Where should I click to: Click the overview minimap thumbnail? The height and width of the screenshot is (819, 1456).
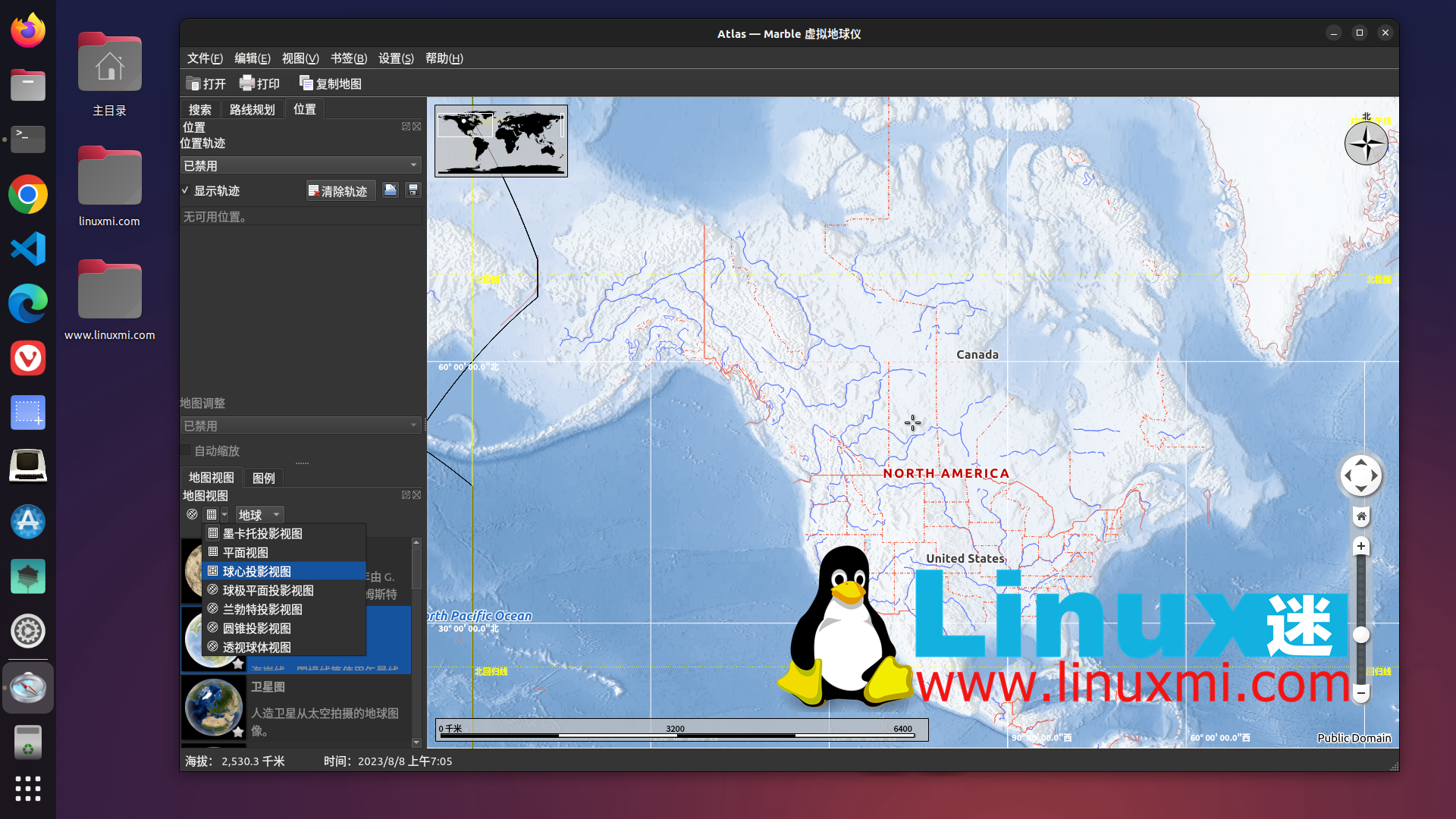click(501, 141)
